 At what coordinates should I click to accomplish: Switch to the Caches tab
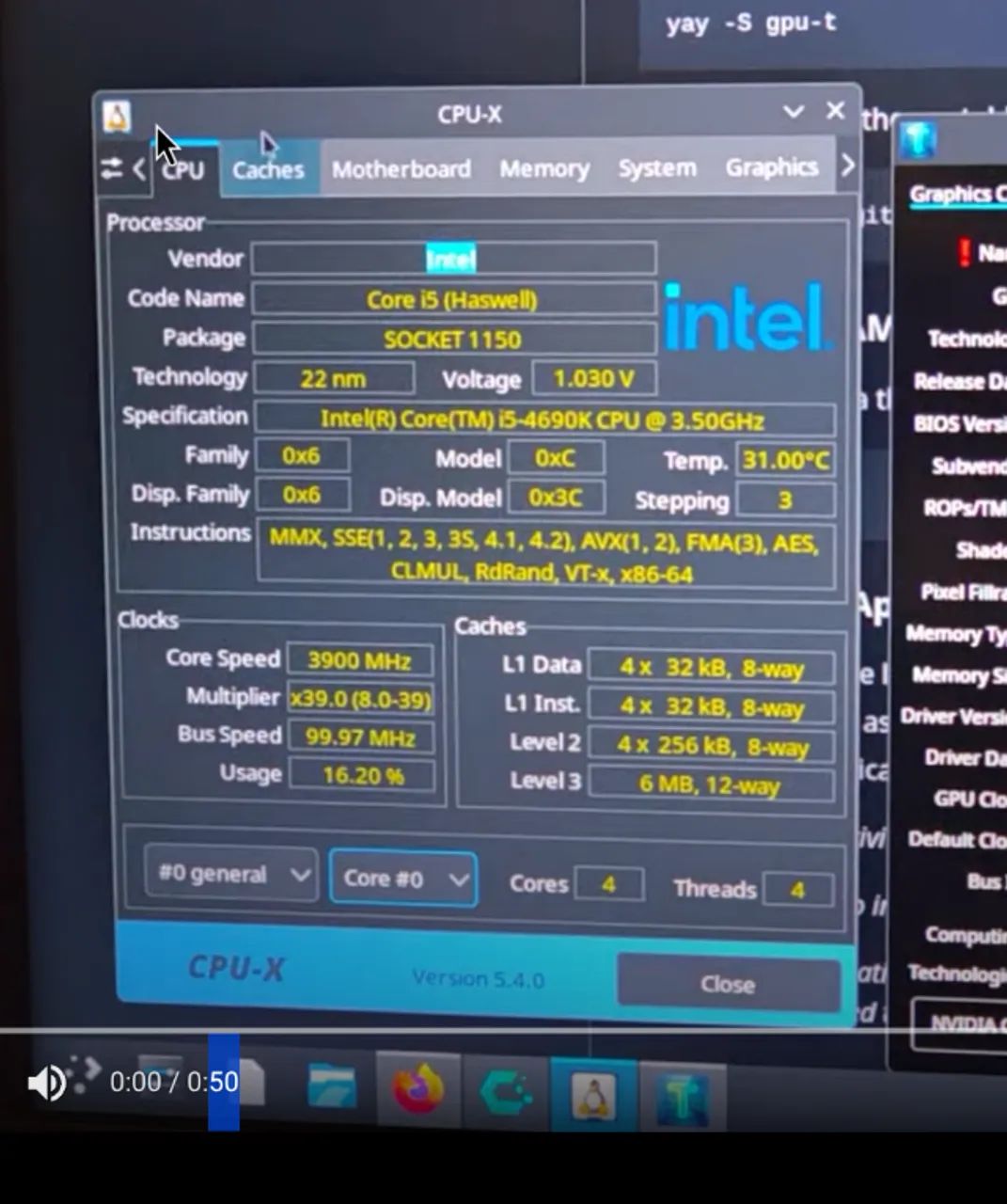point(268,169)
